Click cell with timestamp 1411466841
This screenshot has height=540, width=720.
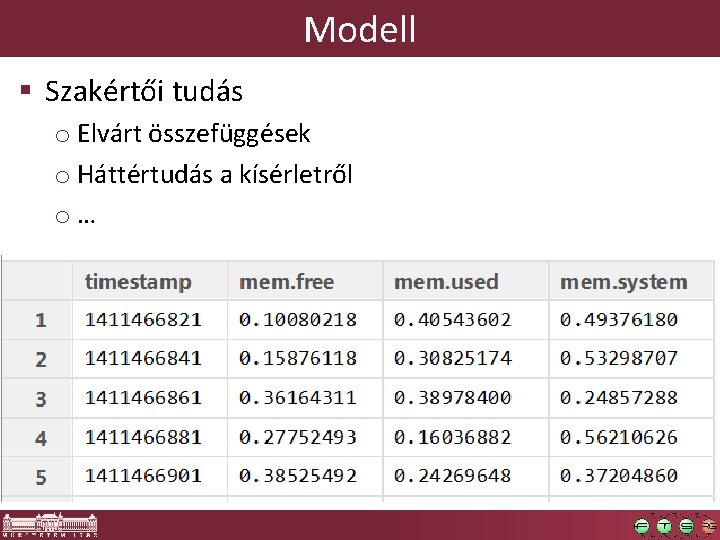click(150, 359)
